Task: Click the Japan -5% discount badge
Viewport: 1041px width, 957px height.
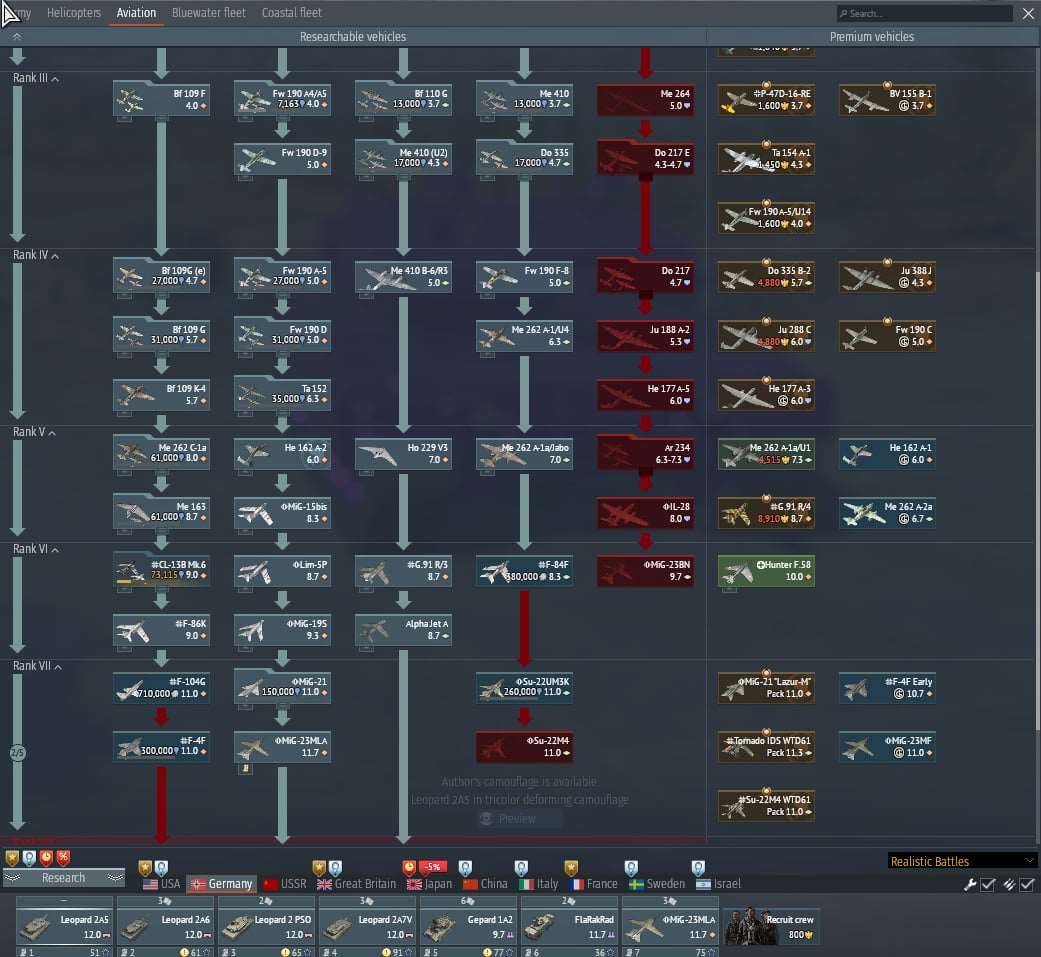Action: pyautogui.click(x=433, y=867)
